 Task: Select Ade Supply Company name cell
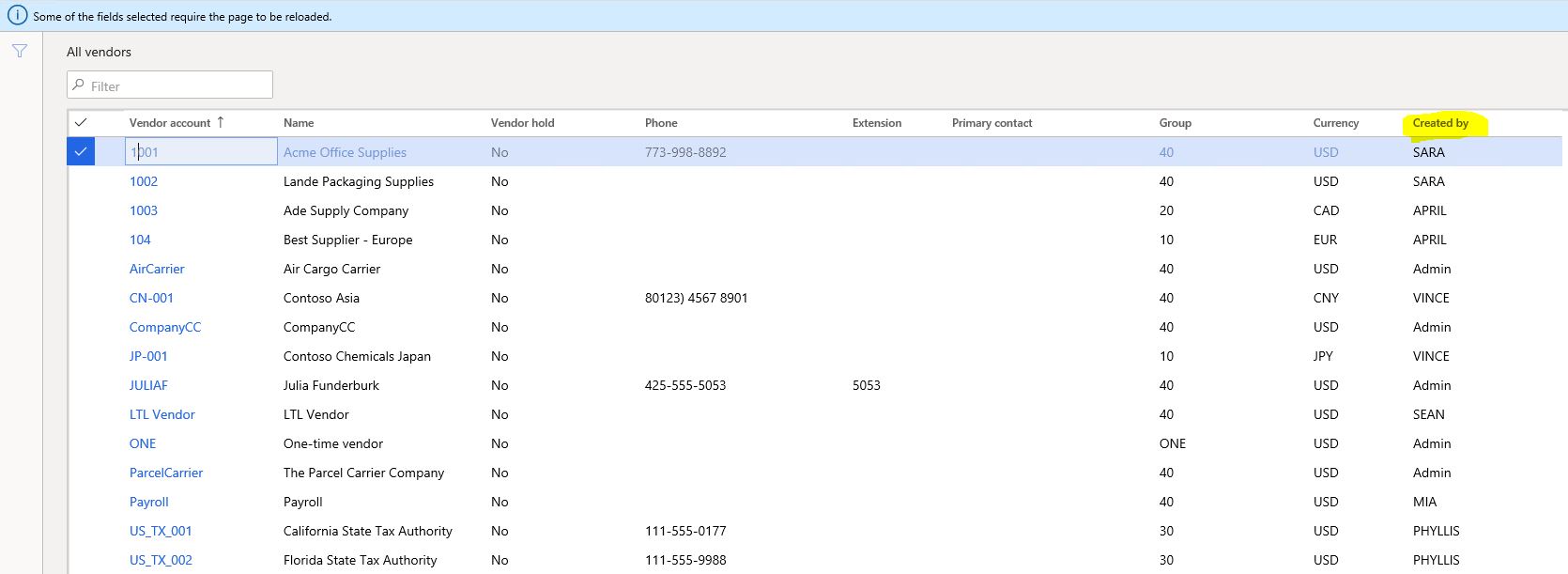point(346,210)
